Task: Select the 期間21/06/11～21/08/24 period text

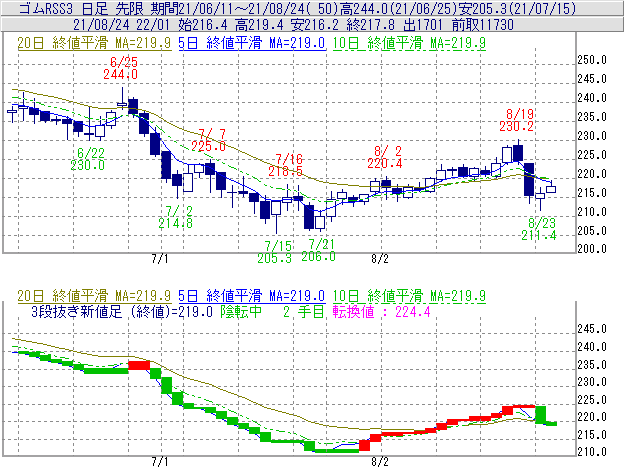Action: [243, 8]
